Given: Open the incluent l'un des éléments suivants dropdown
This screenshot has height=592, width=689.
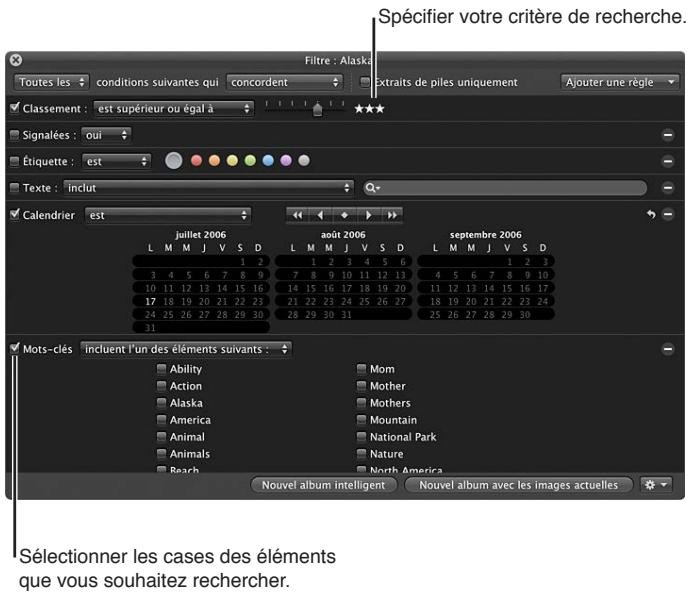Looking at the screenshot, I should click(185, 349).
